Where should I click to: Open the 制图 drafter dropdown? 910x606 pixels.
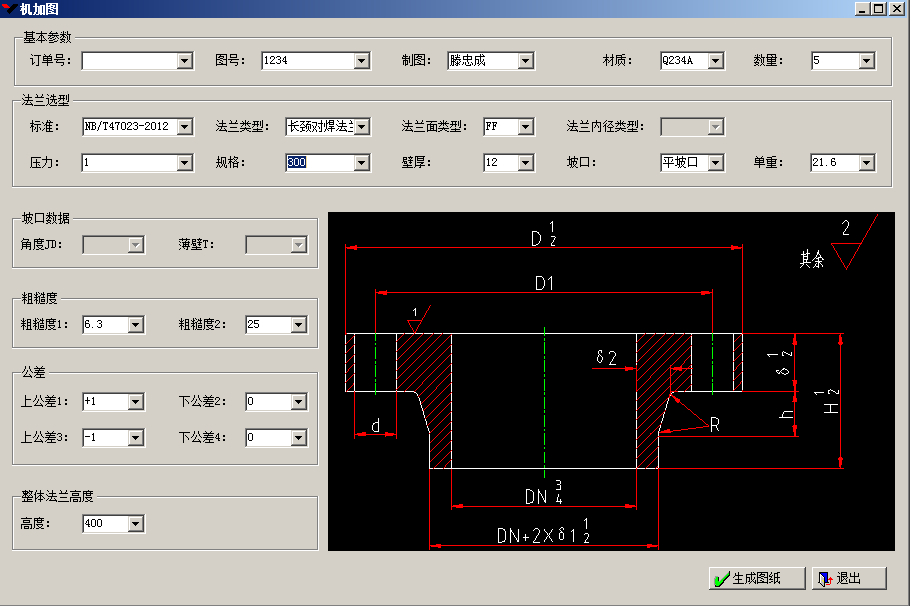[525, 61]
